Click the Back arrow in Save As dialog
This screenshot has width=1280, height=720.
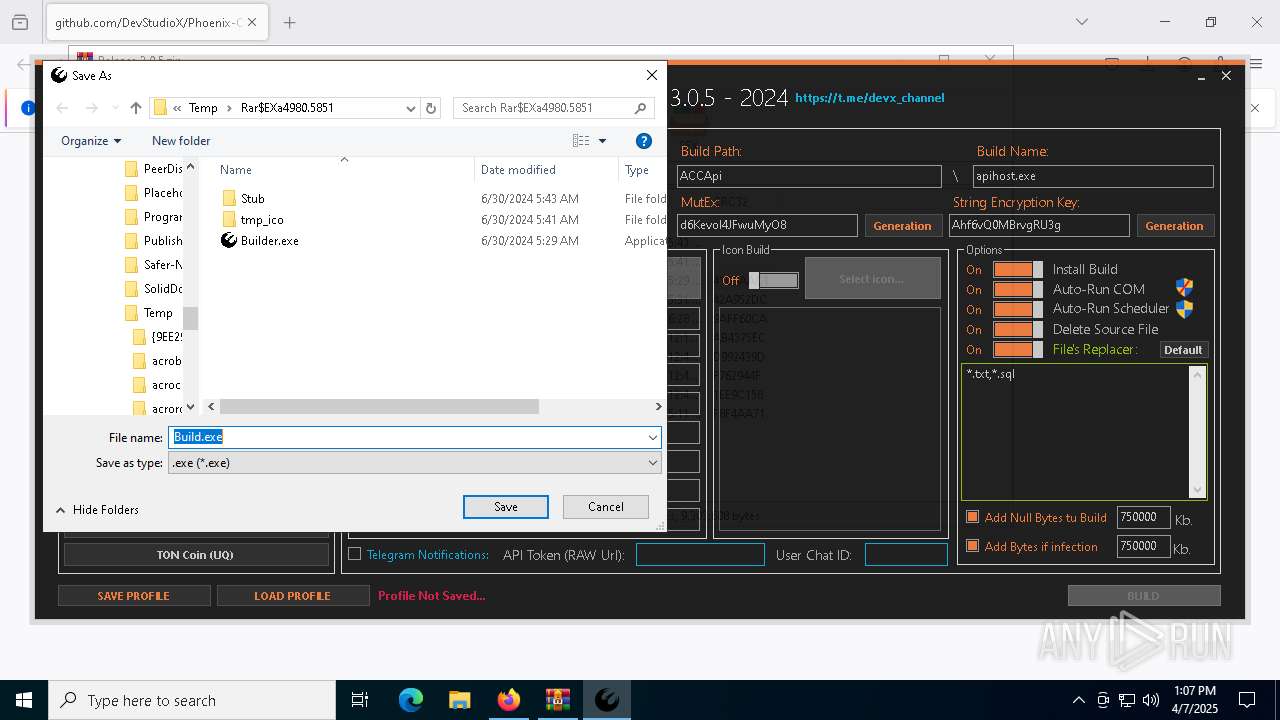point(62,108)
